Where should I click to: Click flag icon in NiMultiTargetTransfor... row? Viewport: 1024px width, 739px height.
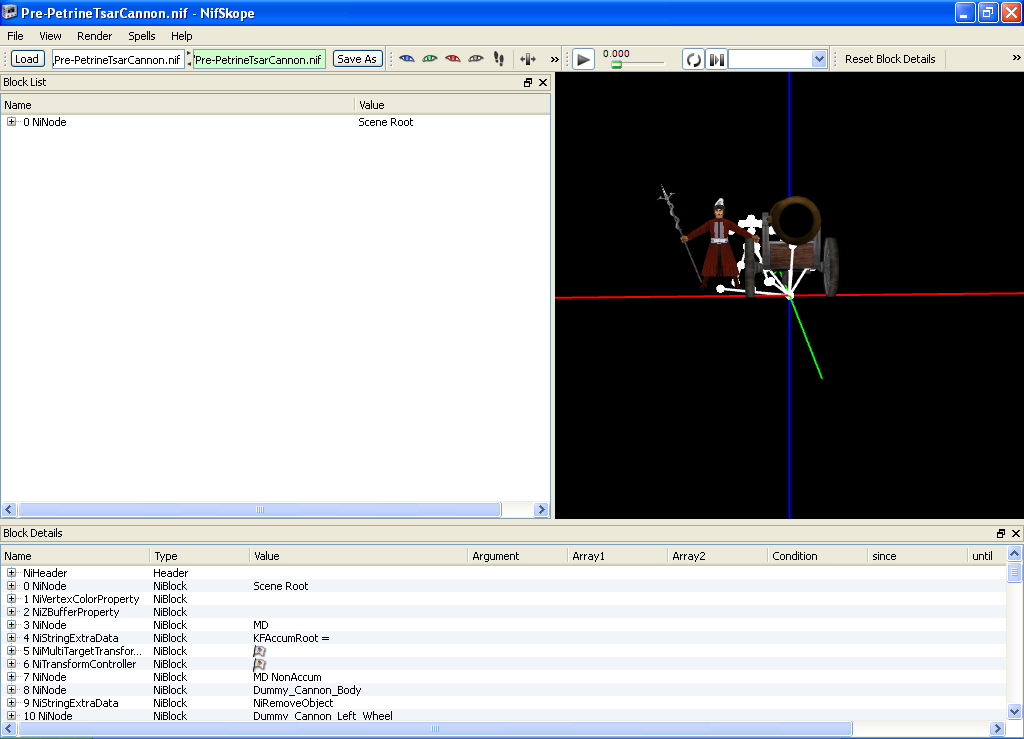(259, 652)
